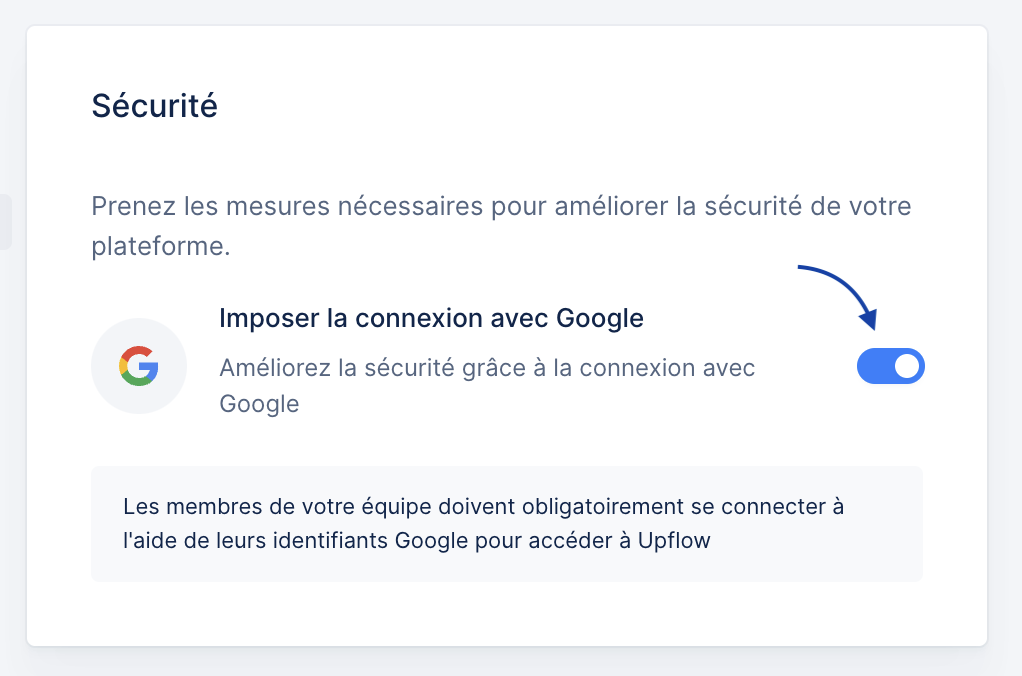1022x676 pixels.
Task: Click the multicolor Google G logo
Action: tap(139, 366)
